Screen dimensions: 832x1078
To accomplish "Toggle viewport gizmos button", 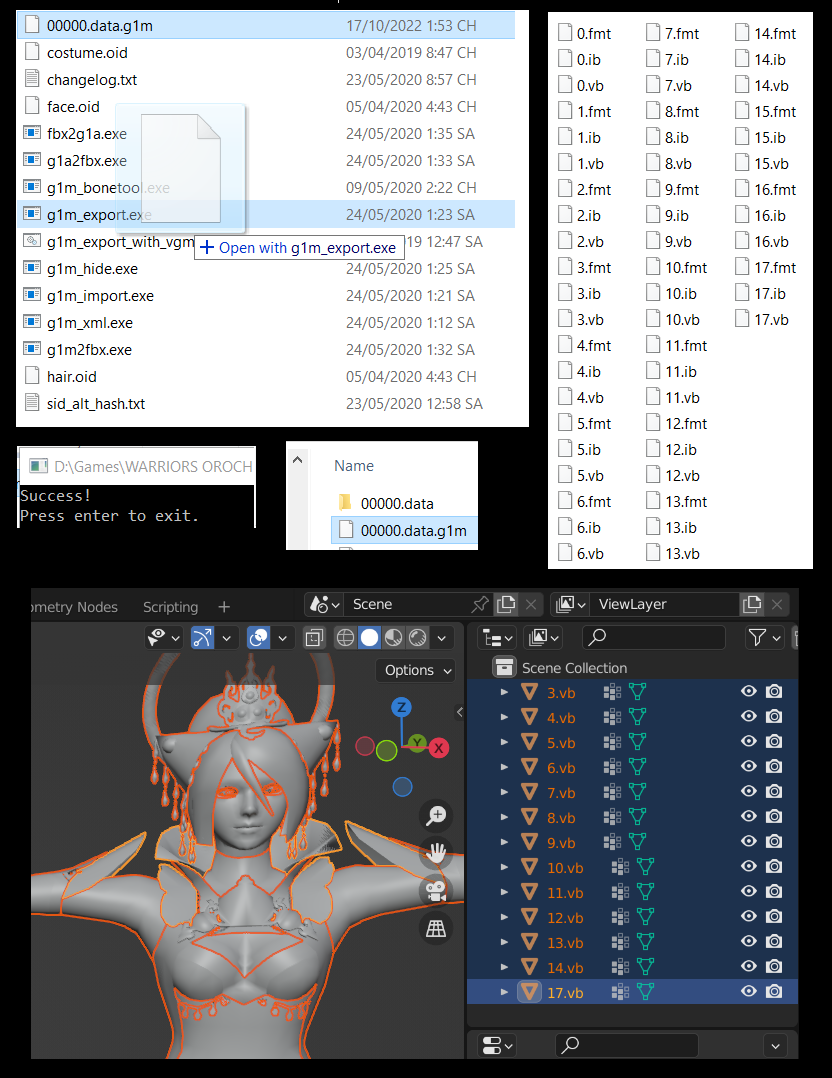I will (x=202, y=638).
